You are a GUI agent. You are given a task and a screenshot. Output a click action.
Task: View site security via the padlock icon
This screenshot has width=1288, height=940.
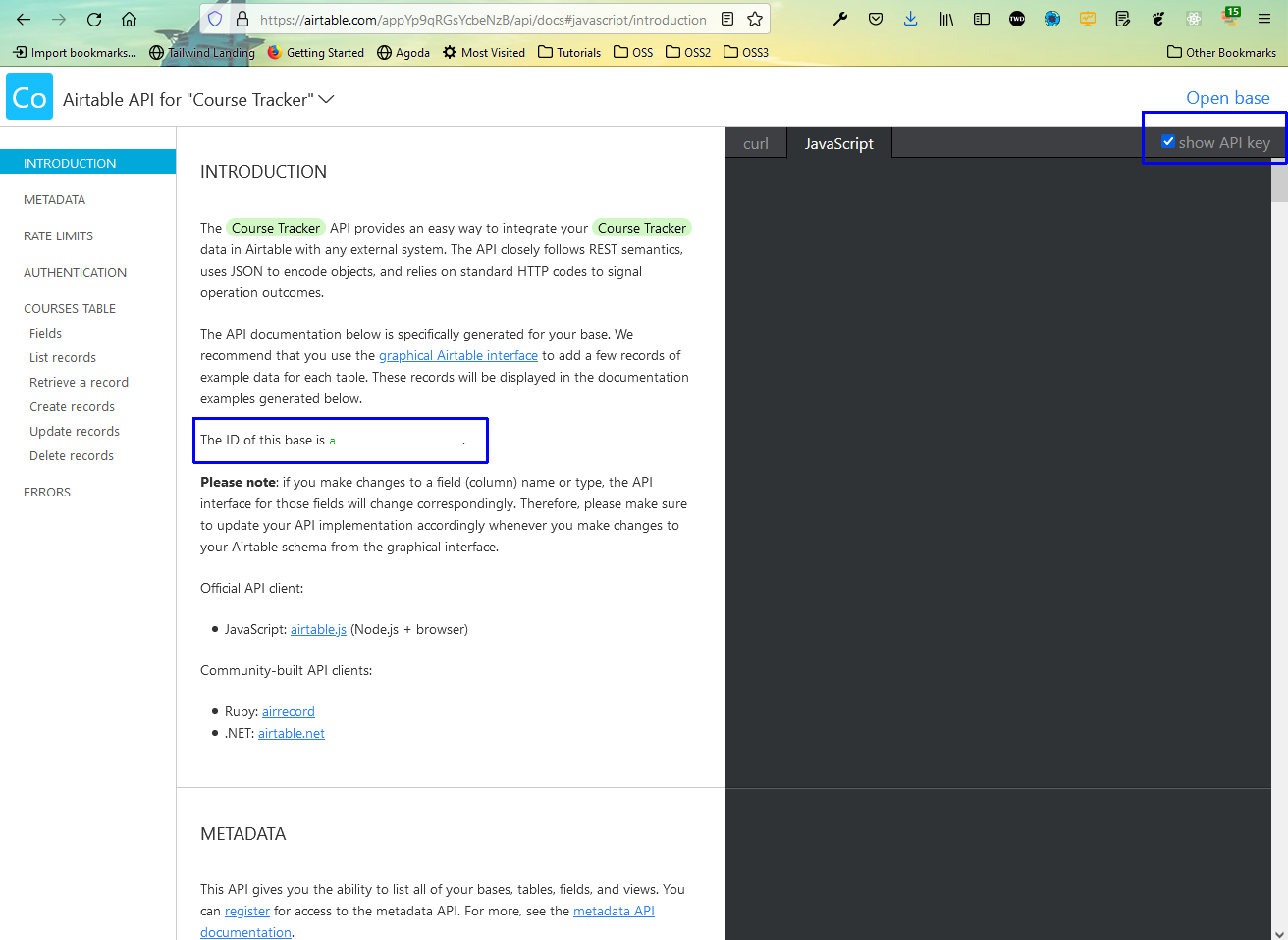coord(242,20)
